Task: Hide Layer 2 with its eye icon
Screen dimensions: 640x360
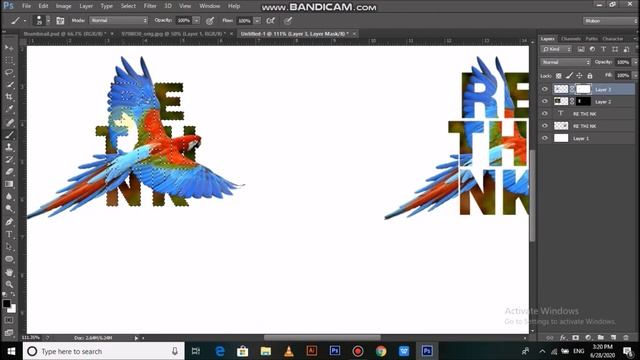Action: pyautogui.click(x=545, y=101)
